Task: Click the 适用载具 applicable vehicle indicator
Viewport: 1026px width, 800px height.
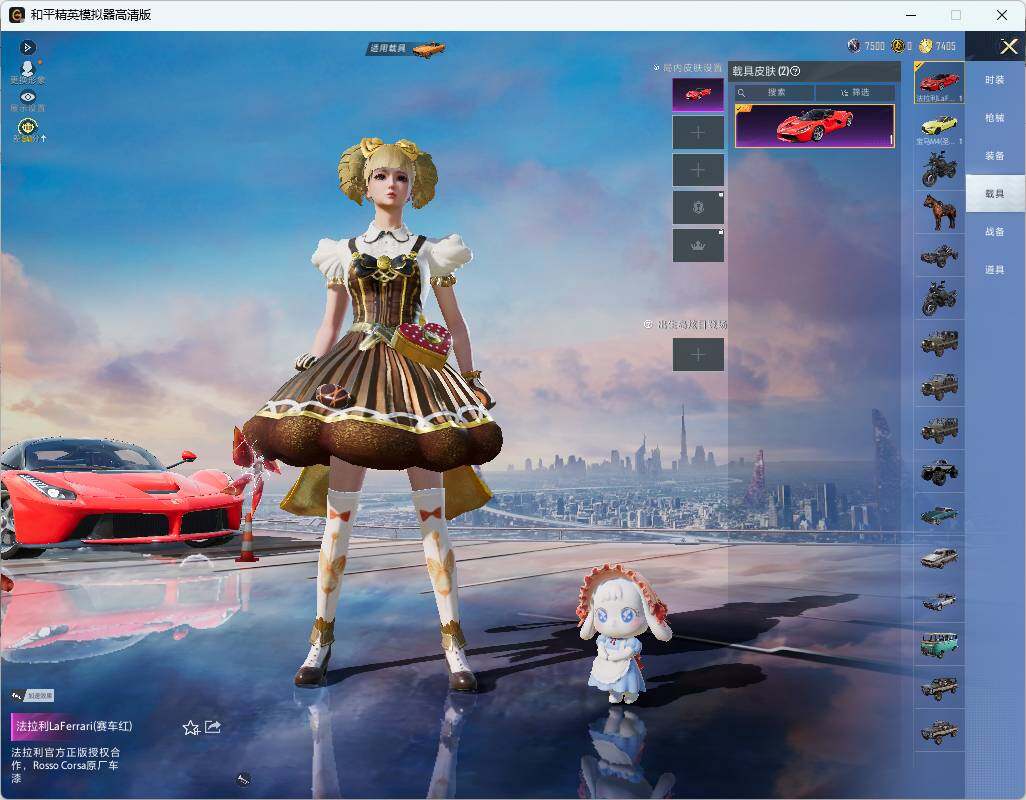Action: coord(406,48)
